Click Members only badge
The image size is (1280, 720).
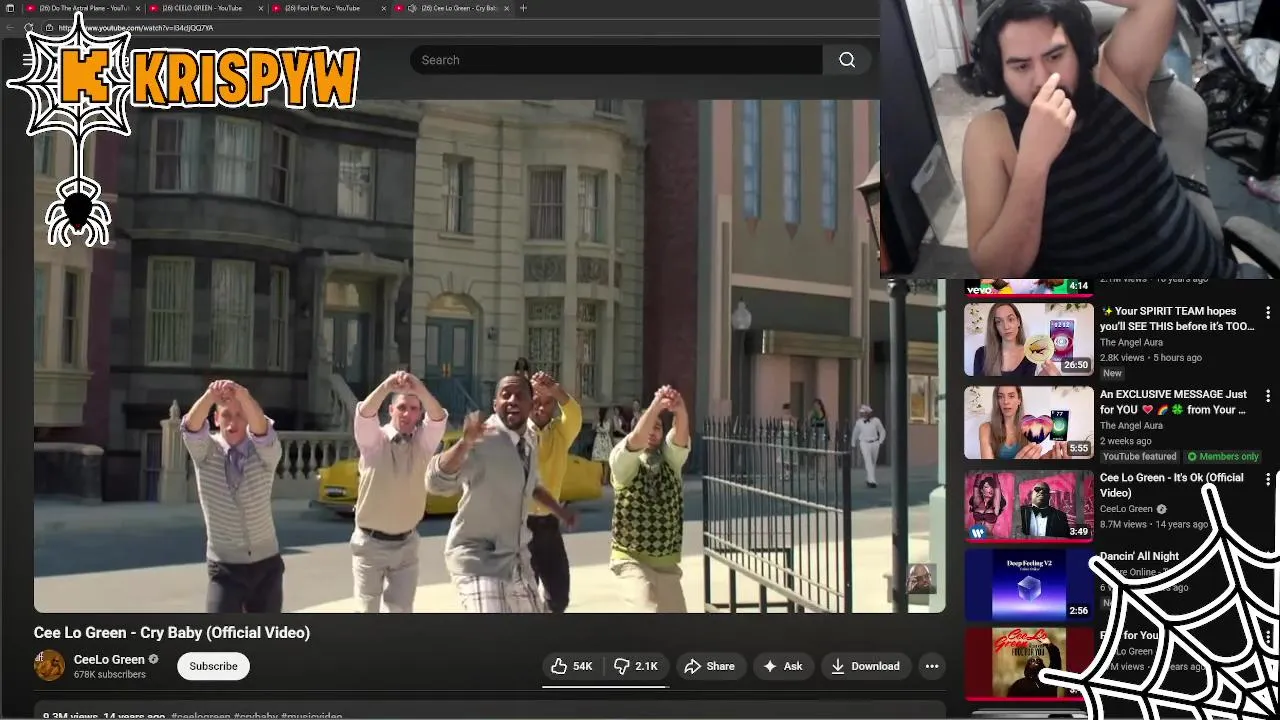[1222, 457]
